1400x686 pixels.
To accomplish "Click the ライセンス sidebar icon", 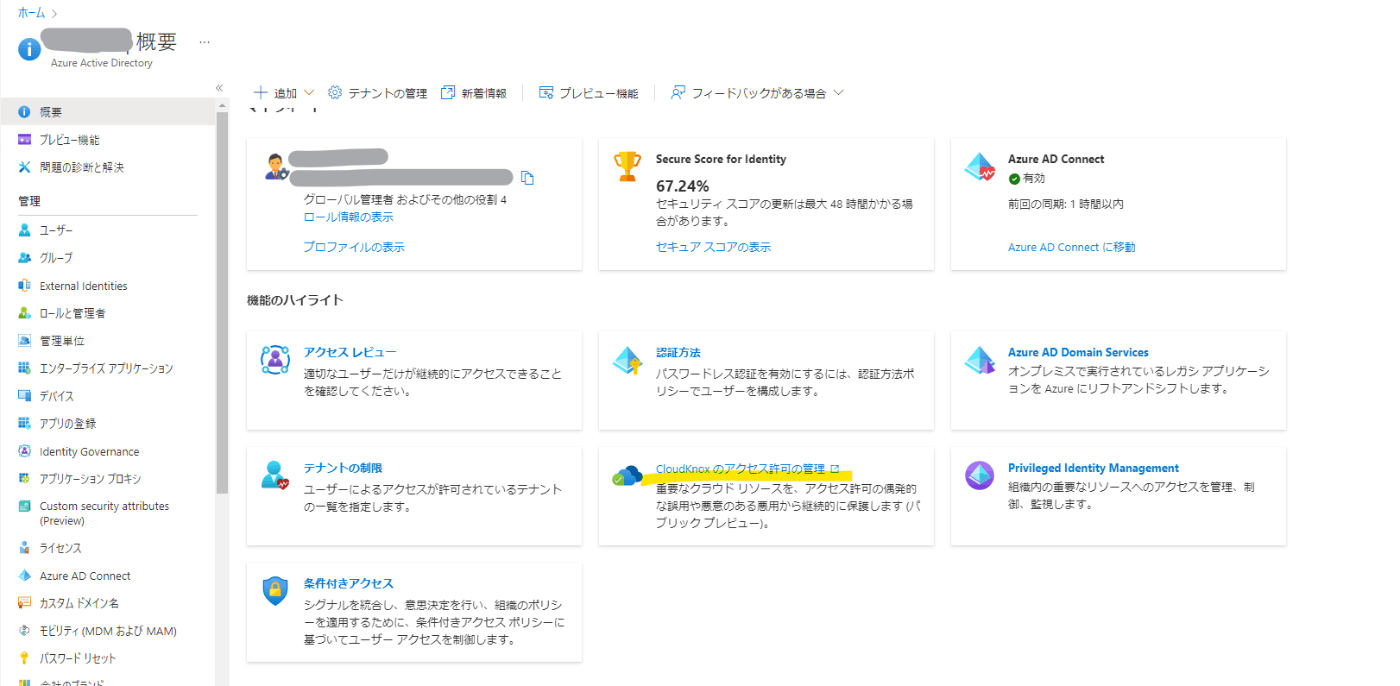I will click(25, 548).
